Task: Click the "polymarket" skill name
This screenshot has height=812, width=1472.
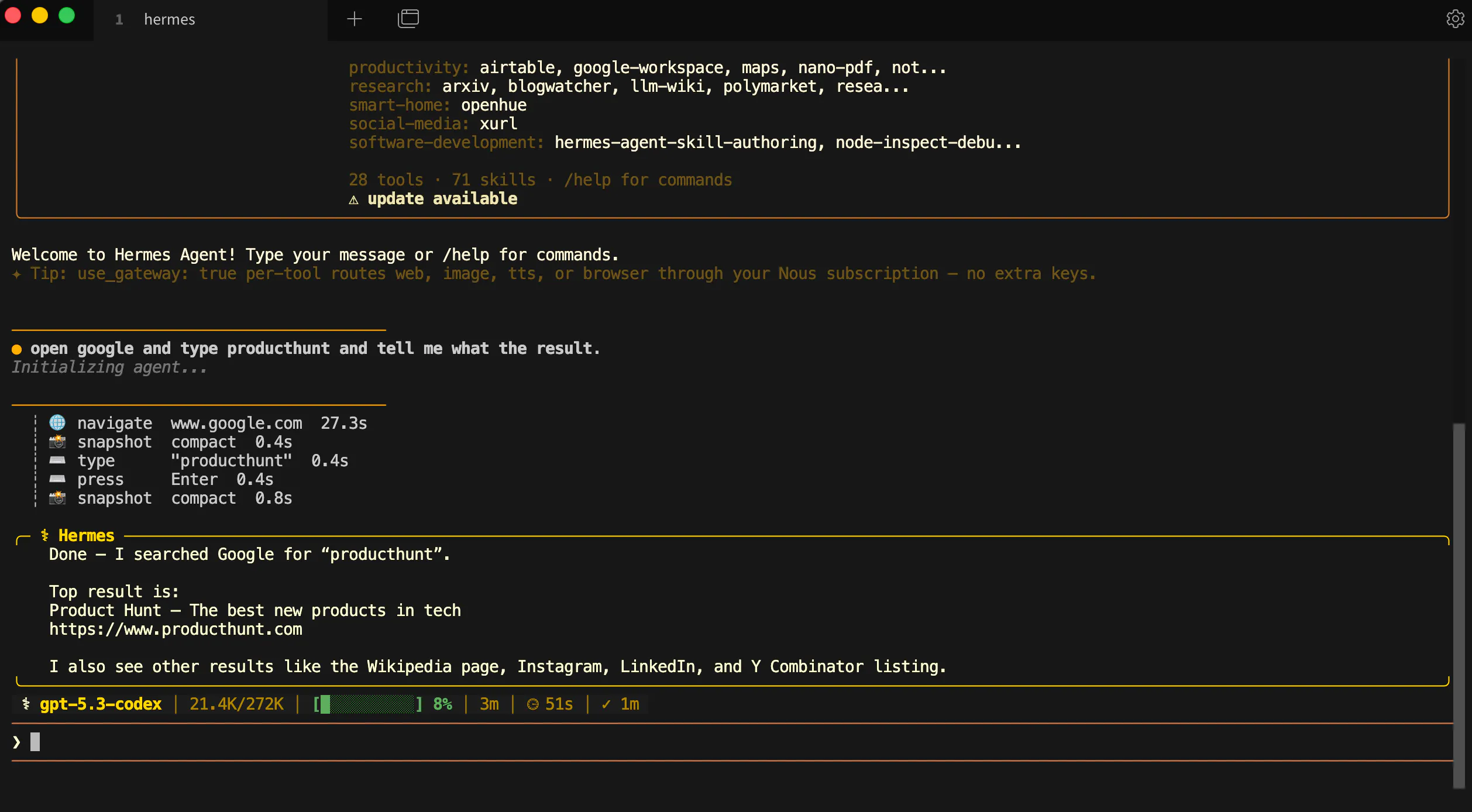Action: click(770, 86)
